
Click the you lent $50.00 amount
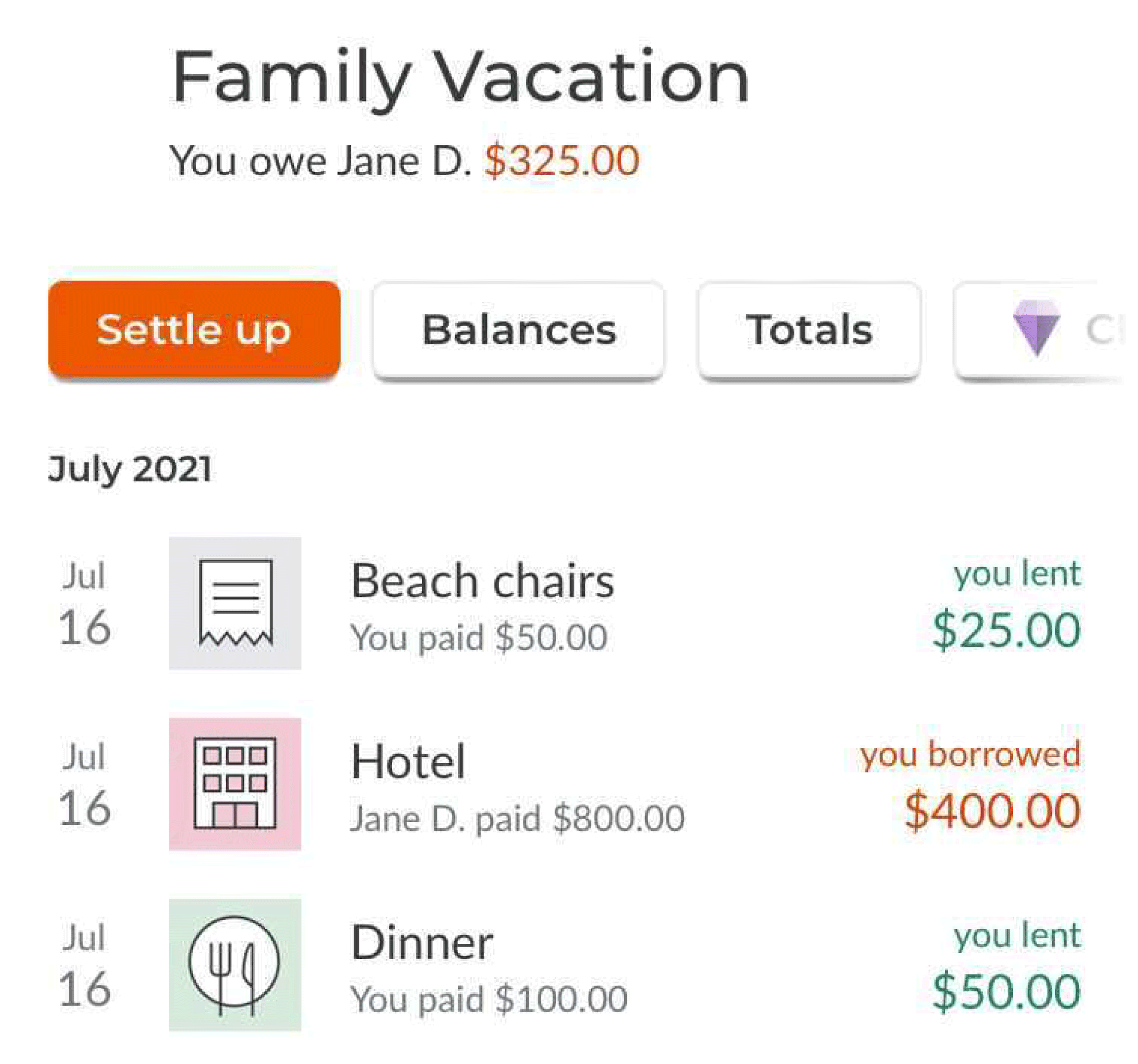(x=1007, y=991)
